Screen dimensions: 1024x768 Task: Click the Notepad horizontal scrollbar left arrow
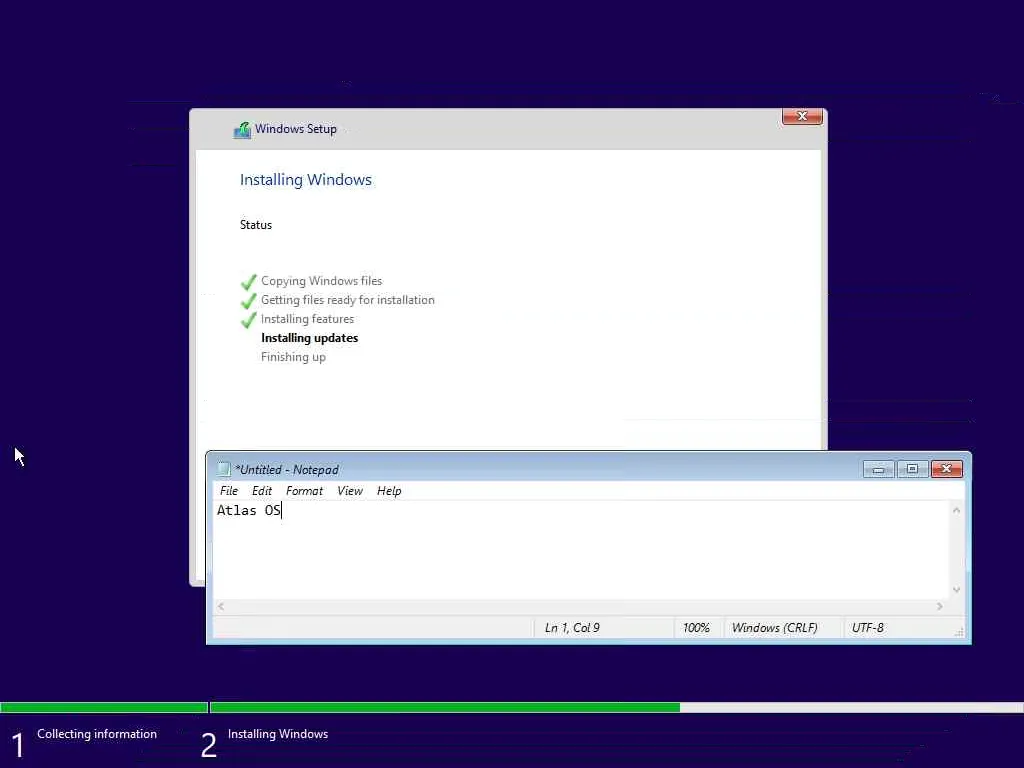(x=221, y=606)
